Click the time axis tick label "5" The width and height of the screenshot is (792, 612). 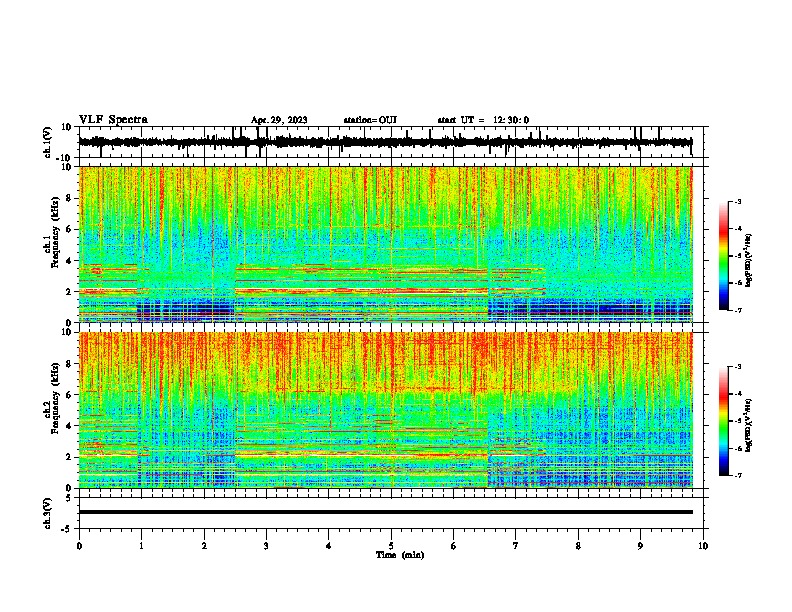click(x=391, y=546)
